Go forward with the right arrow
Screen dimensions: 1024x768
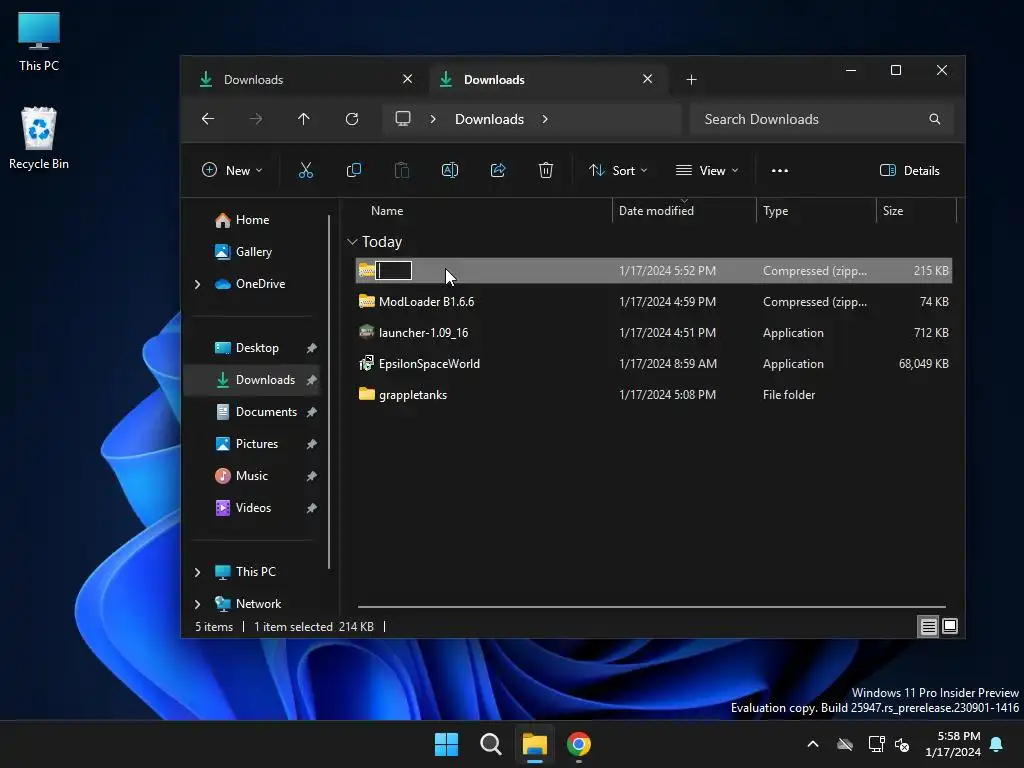click(x=256, y=119)
